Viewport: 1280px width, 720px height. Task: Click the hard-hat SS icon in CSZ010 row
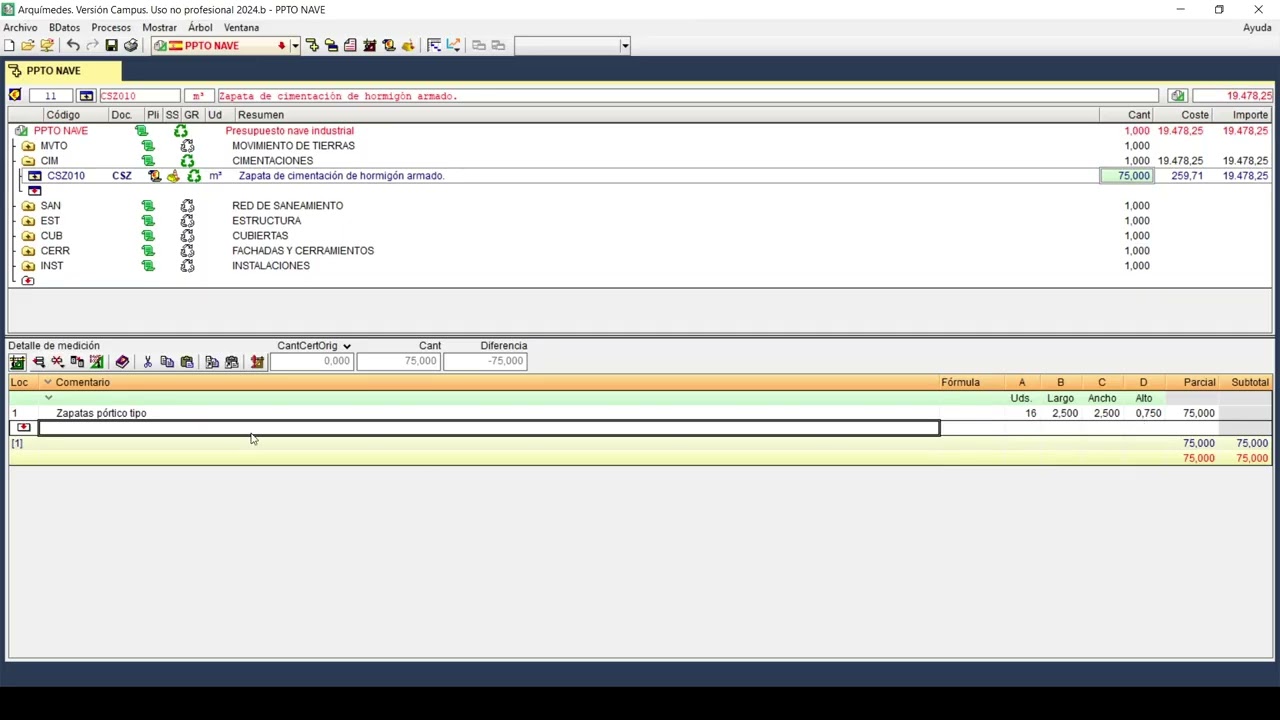coord(173,176)
